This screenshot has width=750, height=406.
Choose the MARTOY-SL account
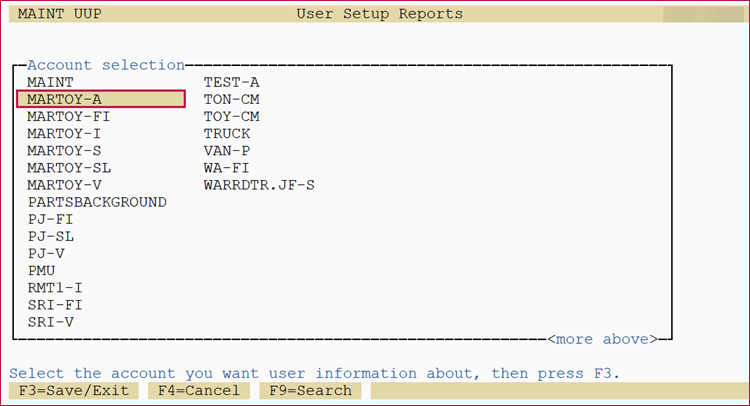pyautogui.click(x=68, y=168)
